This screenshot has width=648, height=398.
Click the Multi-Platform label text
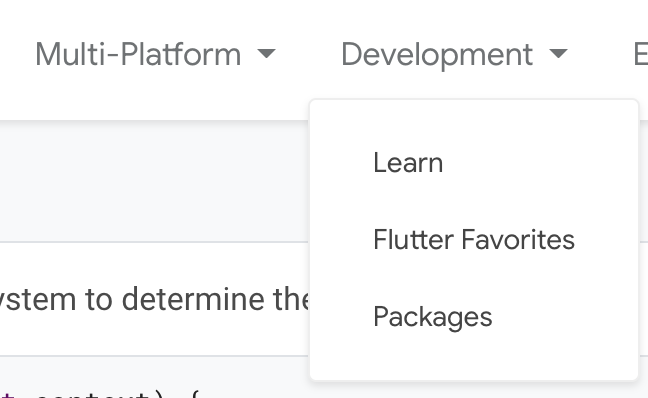pos(138,54)
